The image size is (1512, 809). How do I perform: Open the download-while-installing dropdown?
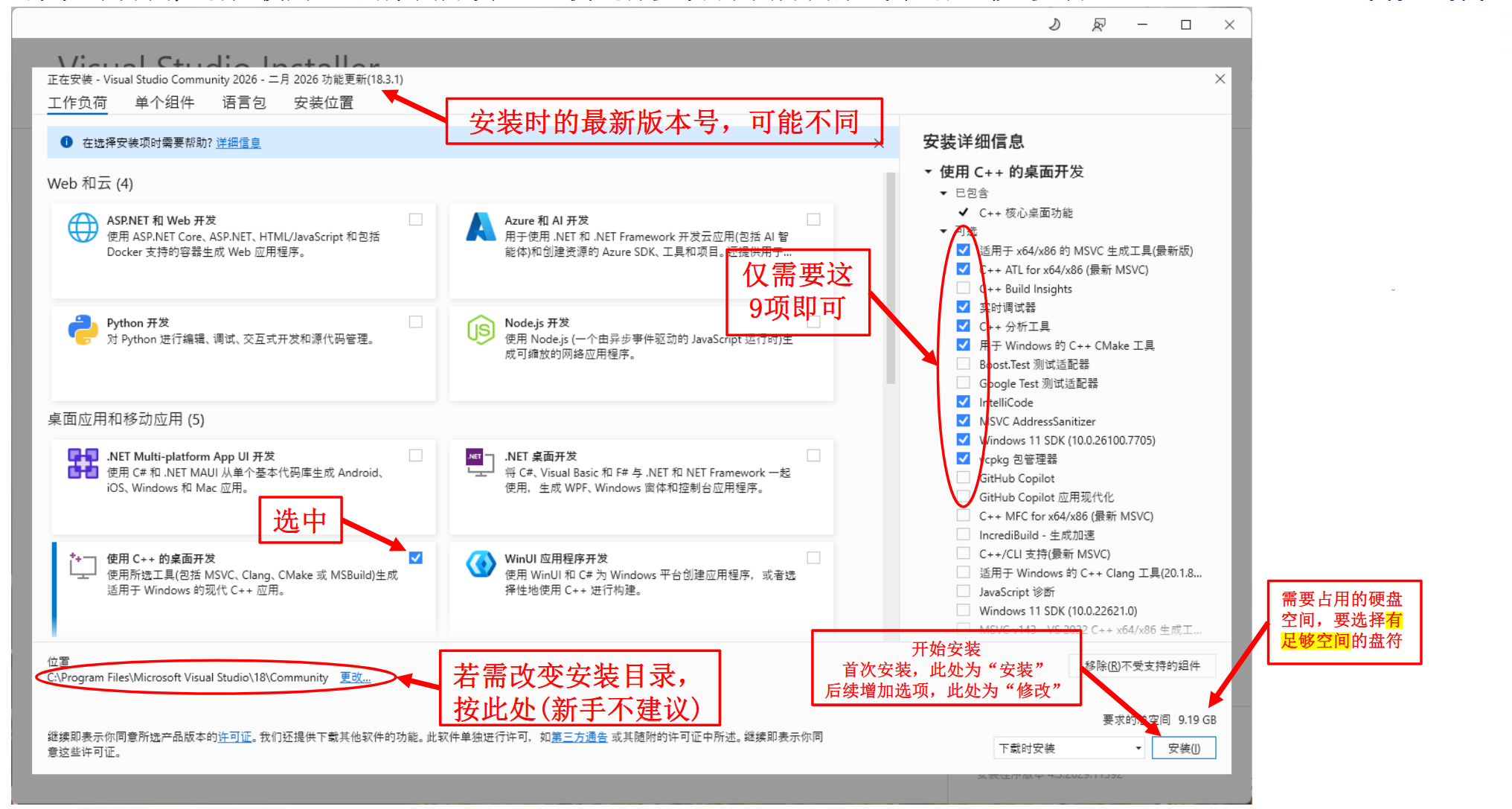pyautogui.click(x=1069, y=748)
